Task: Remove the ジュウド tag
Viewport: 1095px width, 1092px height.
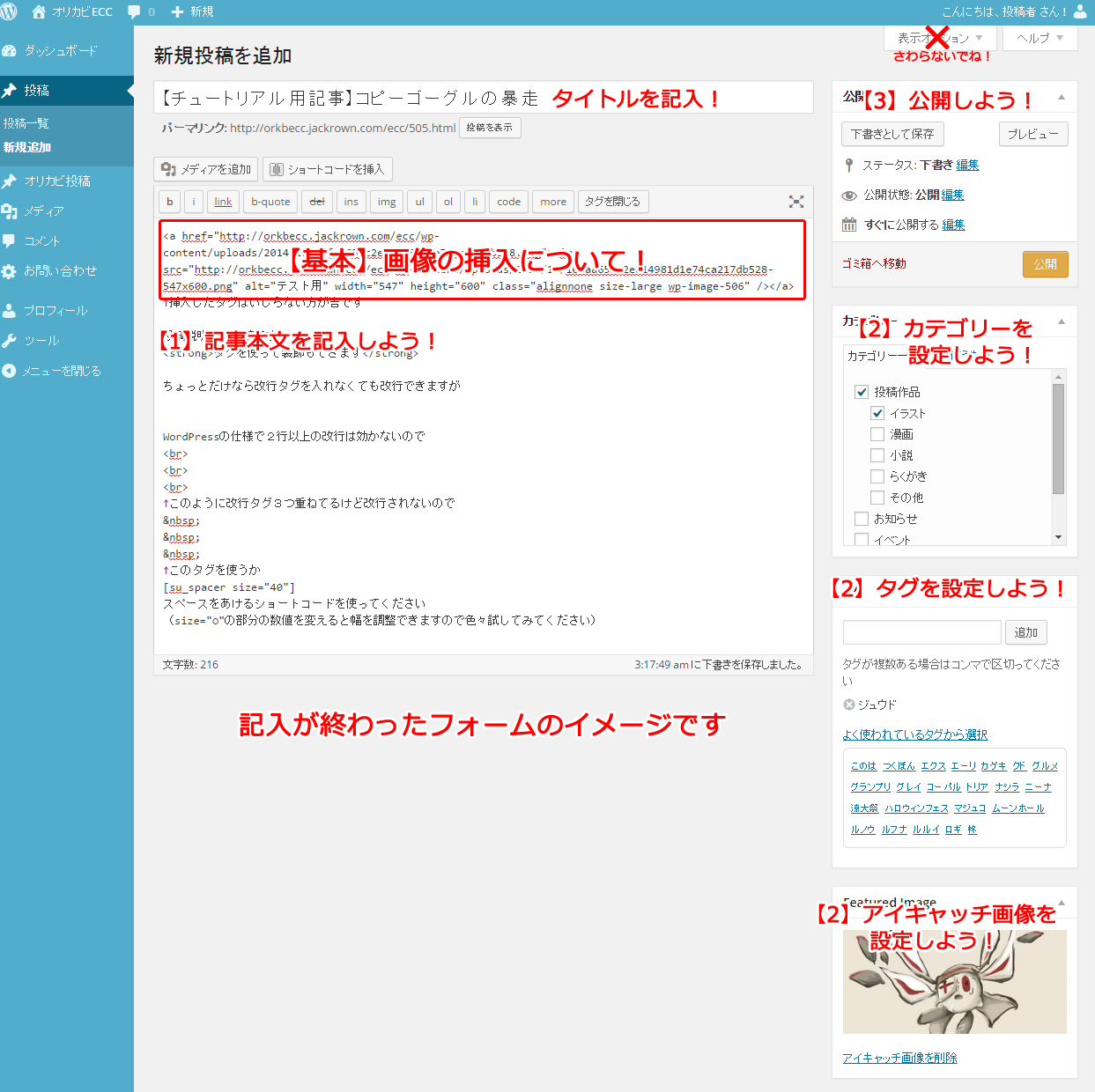Action: (849, 705)
